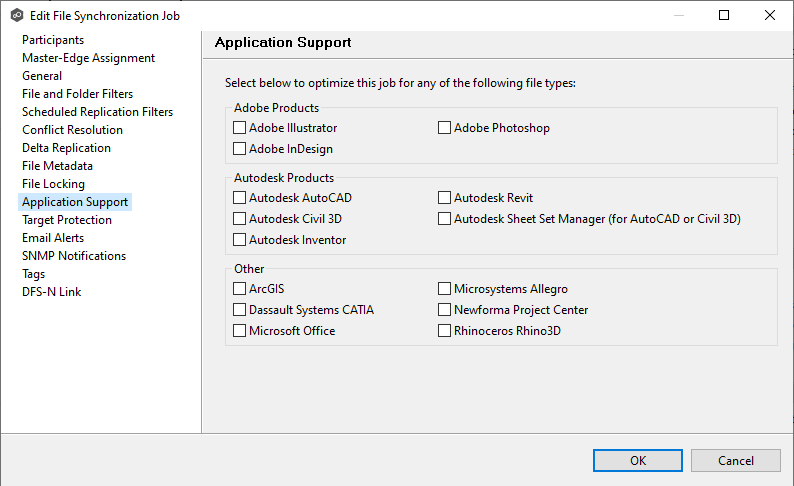This screenshot has height=486, width=794.
Task: Enable Autodesk AutoCAD optimization
Action: (240, 198)
